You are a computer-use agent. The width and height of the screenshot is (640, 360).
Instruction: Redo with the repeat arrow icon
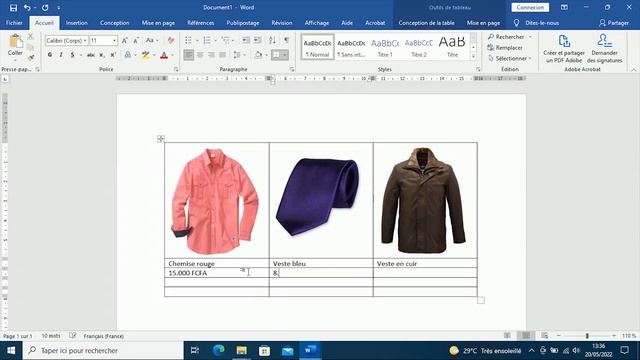tap(45, 7)
